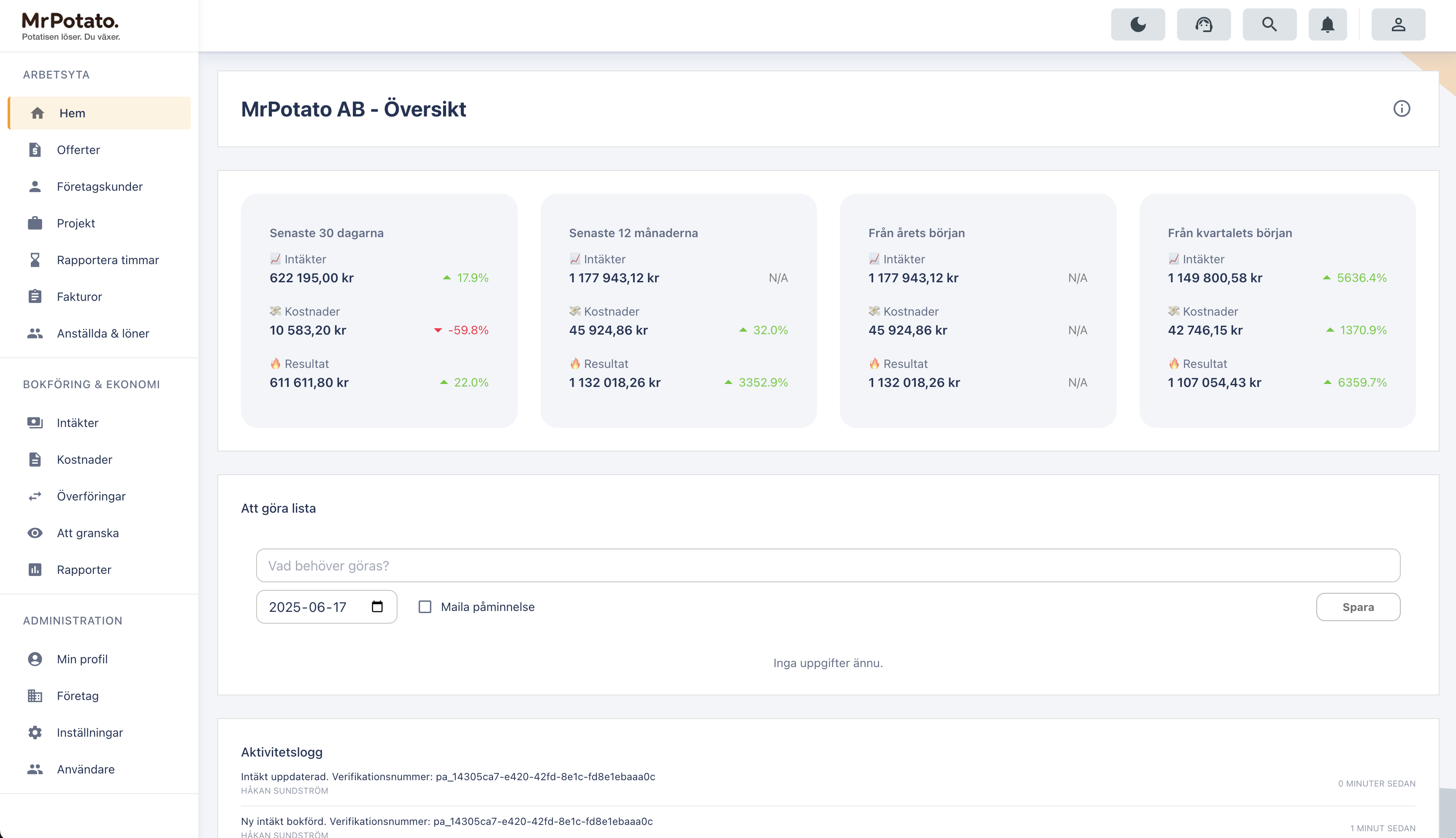
Task: Go to Offerter in the sidebar
Action: [78, 150]
